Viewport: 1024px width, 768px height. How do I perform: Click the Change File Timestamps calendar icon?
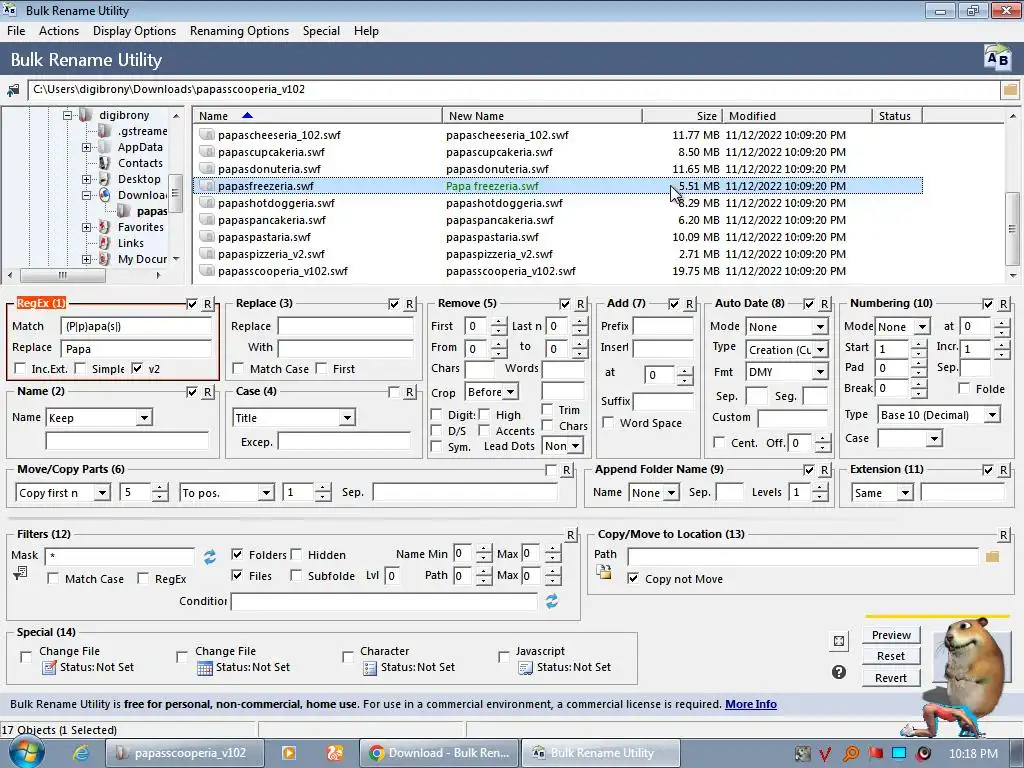click(205, 667)
